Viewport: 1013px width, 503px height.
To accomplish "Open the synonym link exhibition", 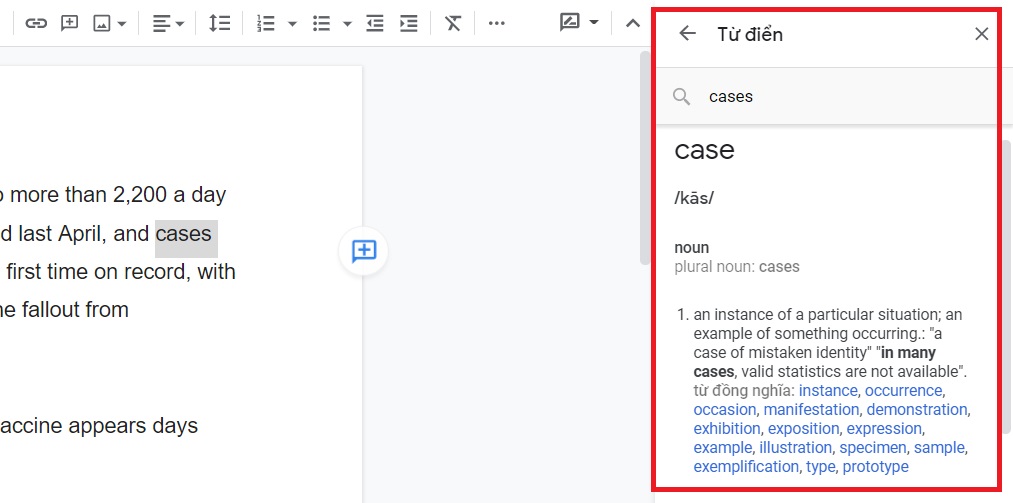I will [727, 428].
